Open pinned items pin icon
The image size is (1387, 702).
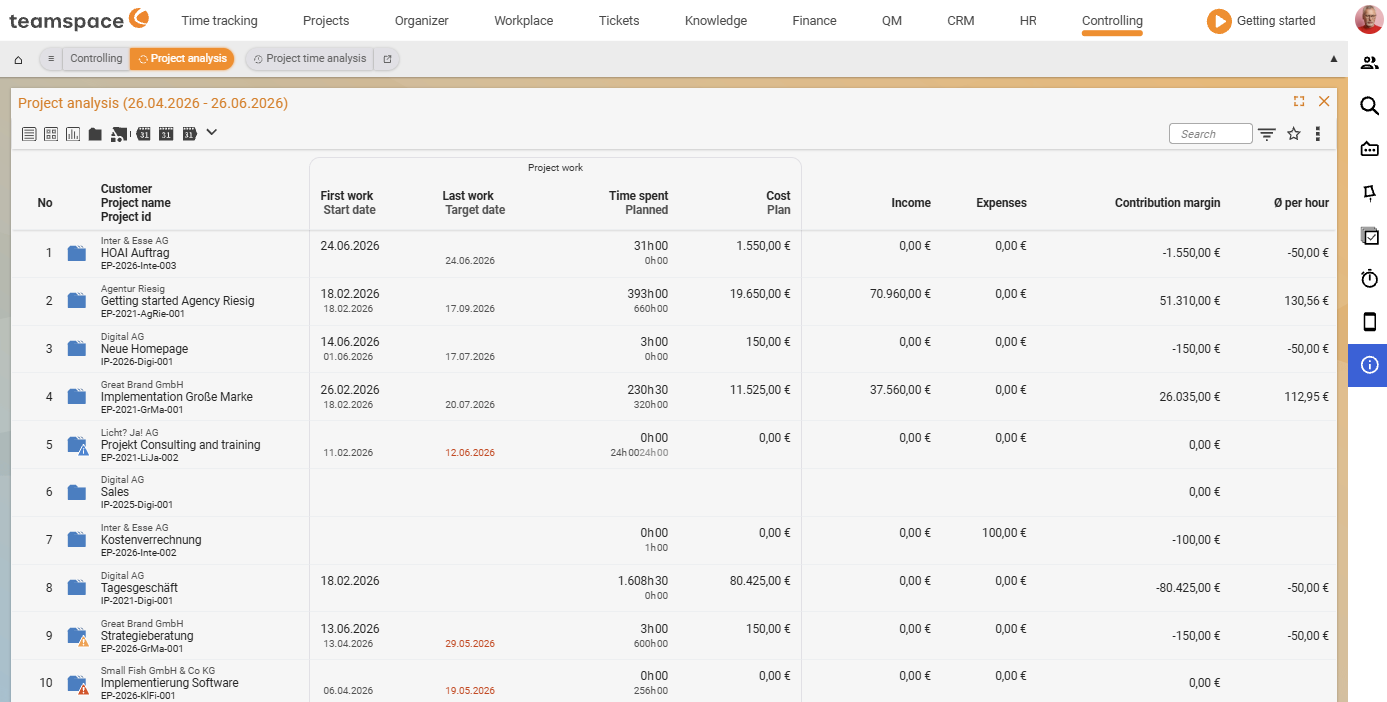(x=1370, y=193)
